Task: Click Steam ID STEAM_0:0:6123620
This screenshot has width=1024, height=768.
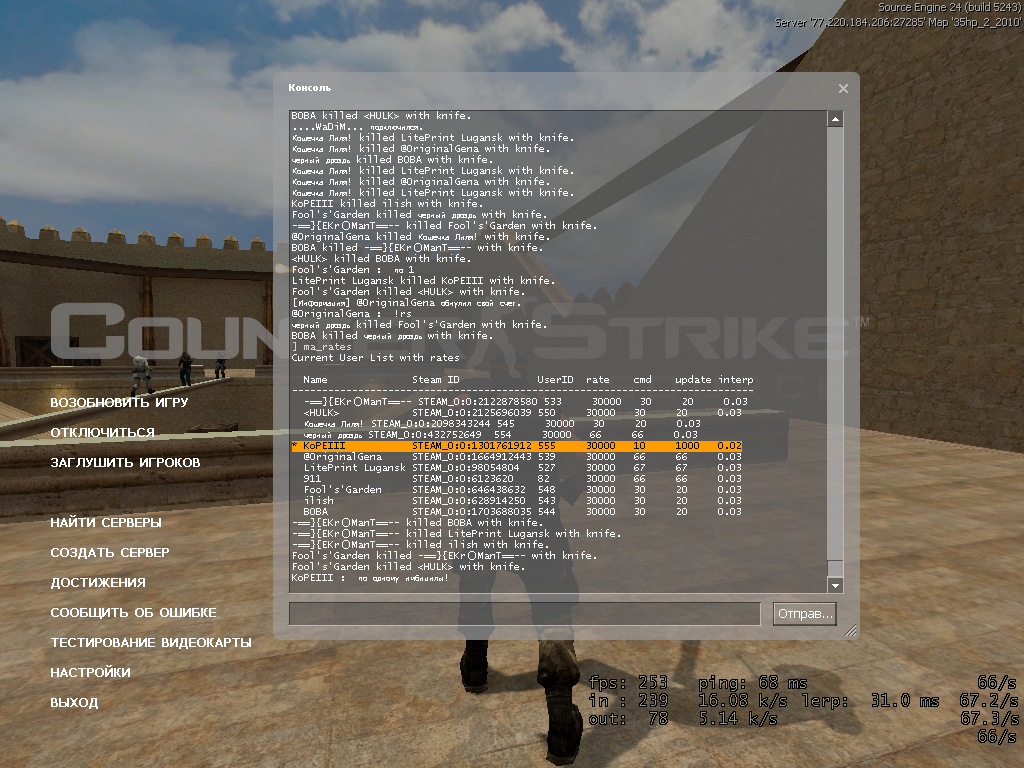Action: [462, 479]
